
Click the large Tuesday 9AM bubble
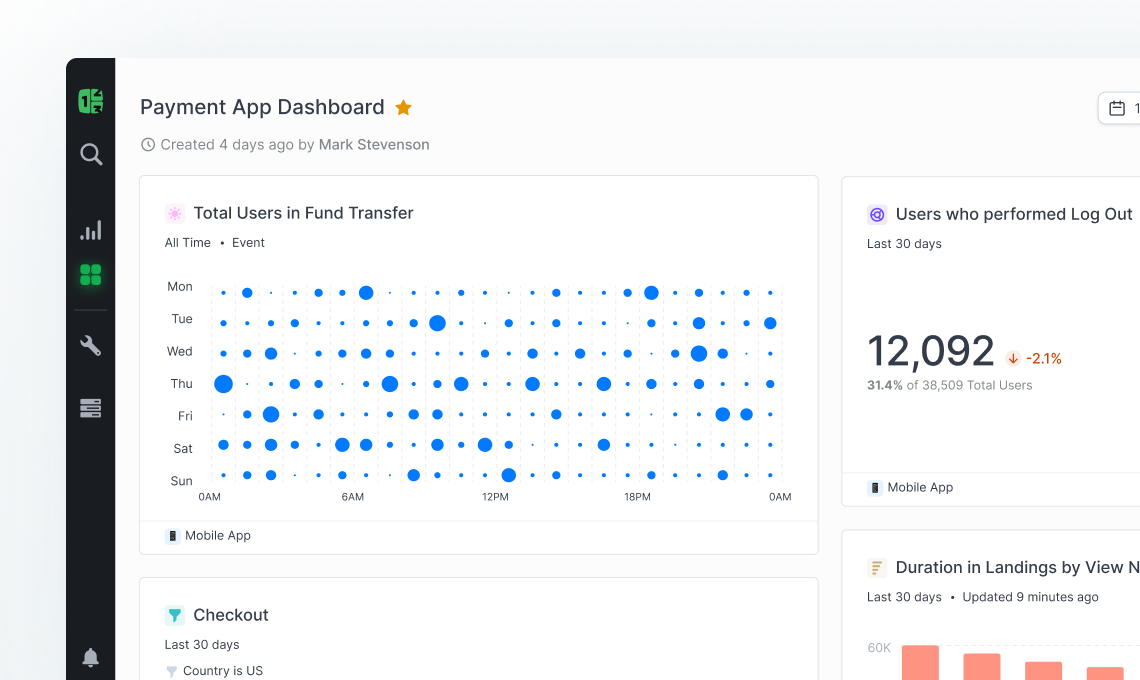tap(437, 323)
